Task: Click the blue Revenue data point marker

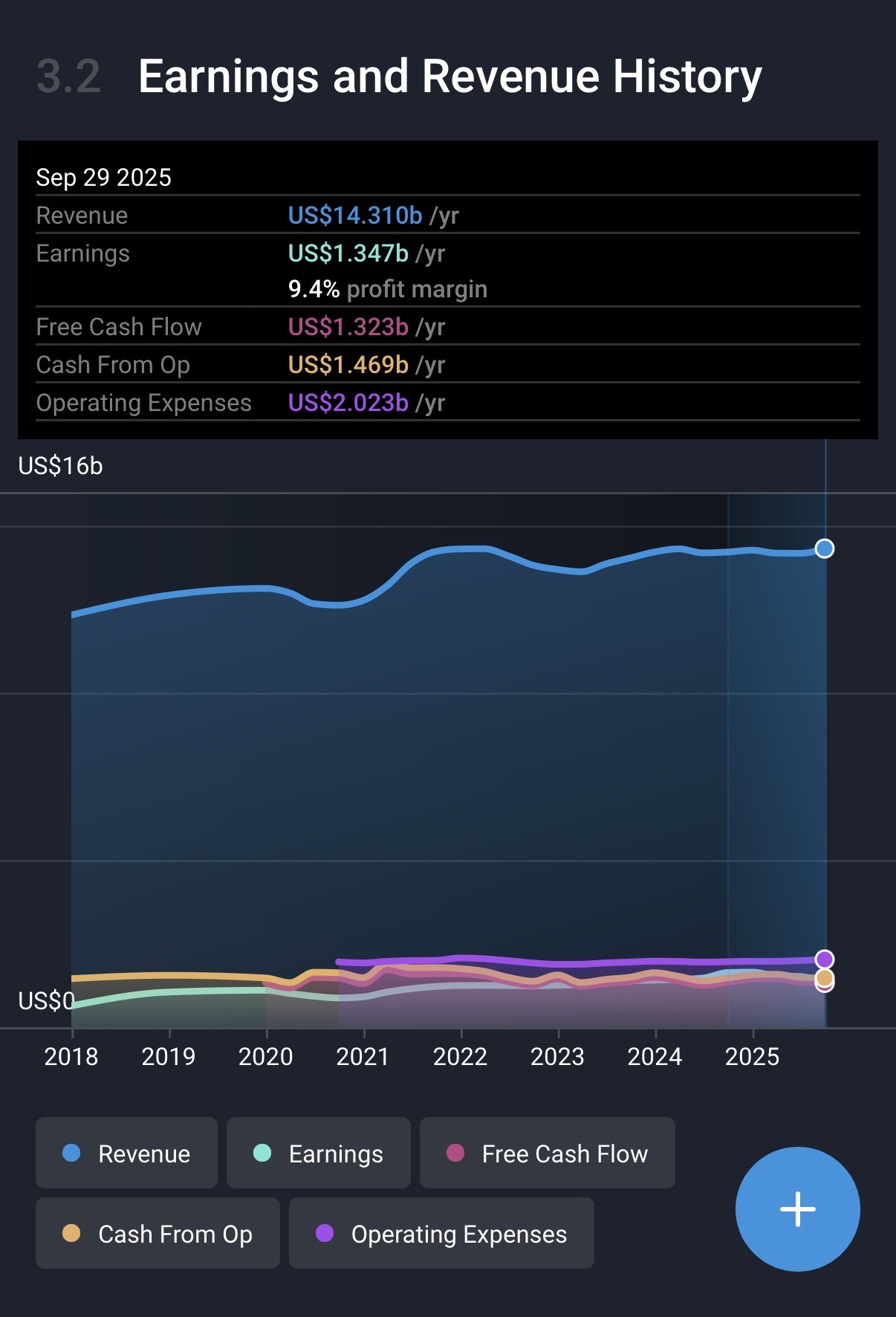Action: click(x=824, y=549)
